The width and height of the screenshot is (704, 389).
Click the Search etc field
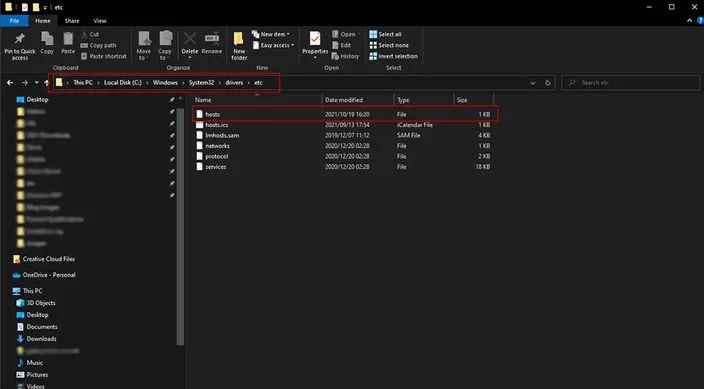pos(630,83)
